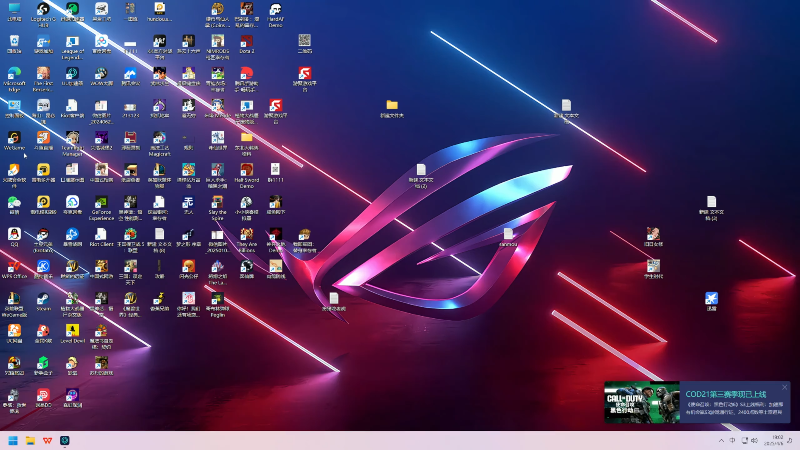800x450 pixels.
Task: Open Logitech G HUB shortcut
Action: pyautogui.click(x=43, y=14)
